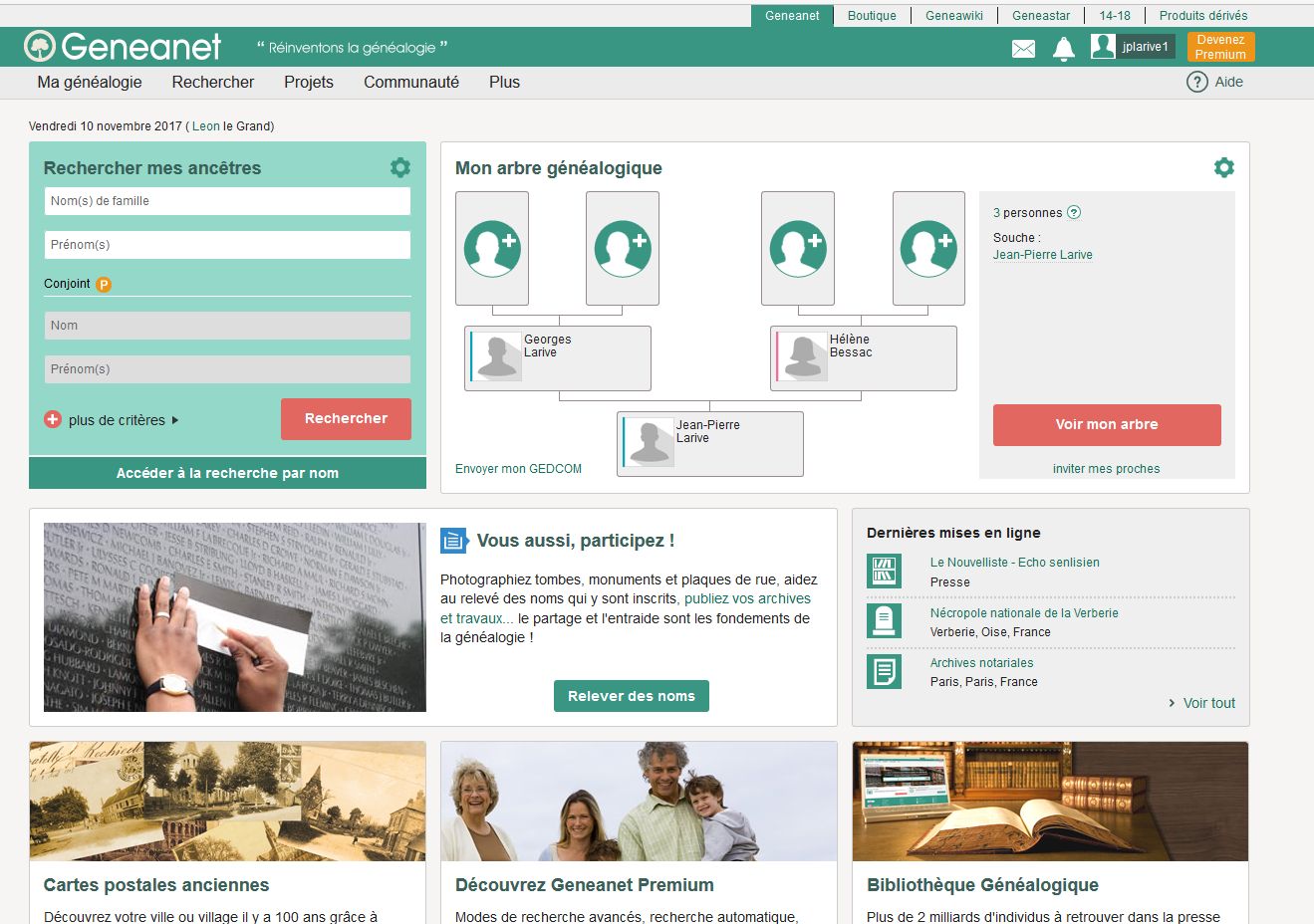The height and width of the screenshot is (924, 1314).
Task: Open Le Nouvelliste - Echo senlisien link
Action: (x=1015, y=563)
